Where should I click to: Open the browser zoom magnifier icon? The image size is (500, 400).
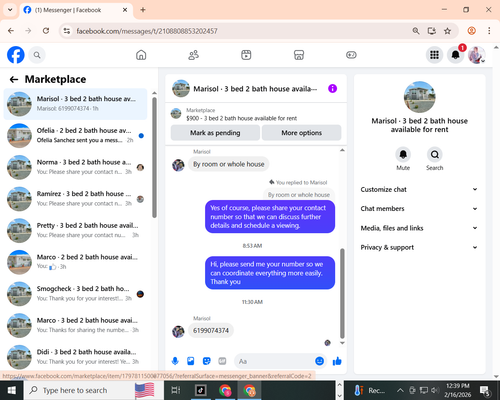tap(416, 31)
